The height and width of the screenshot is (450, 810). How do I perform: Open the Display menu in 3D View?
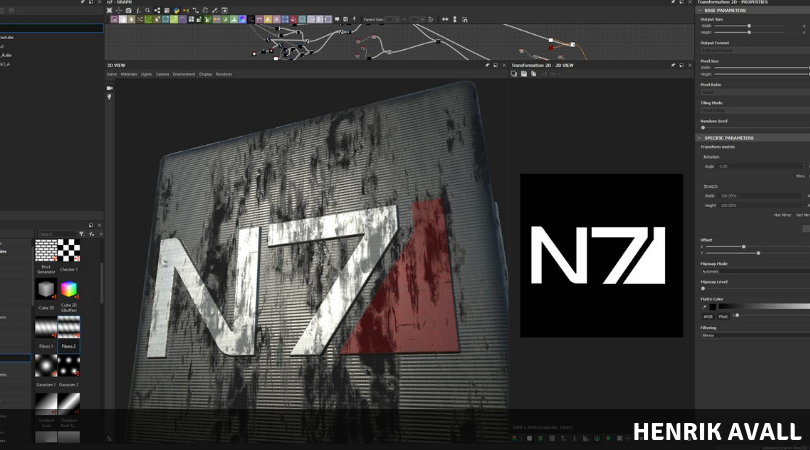(206, 74)
